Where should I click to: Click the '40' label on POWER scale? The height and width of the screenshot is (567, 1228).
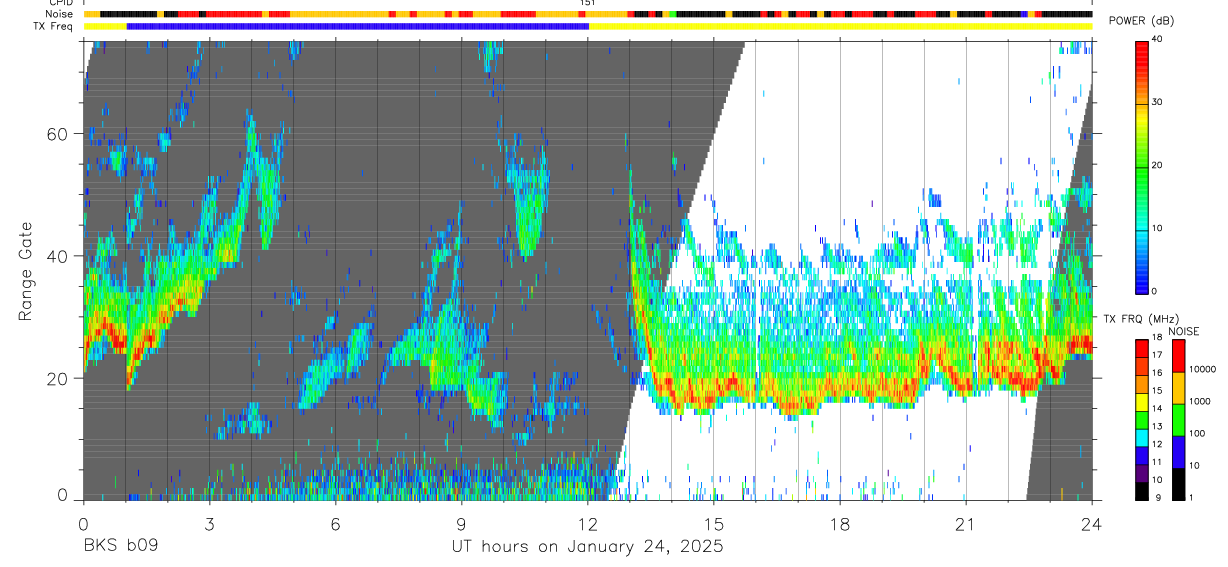coord(1157,39)
